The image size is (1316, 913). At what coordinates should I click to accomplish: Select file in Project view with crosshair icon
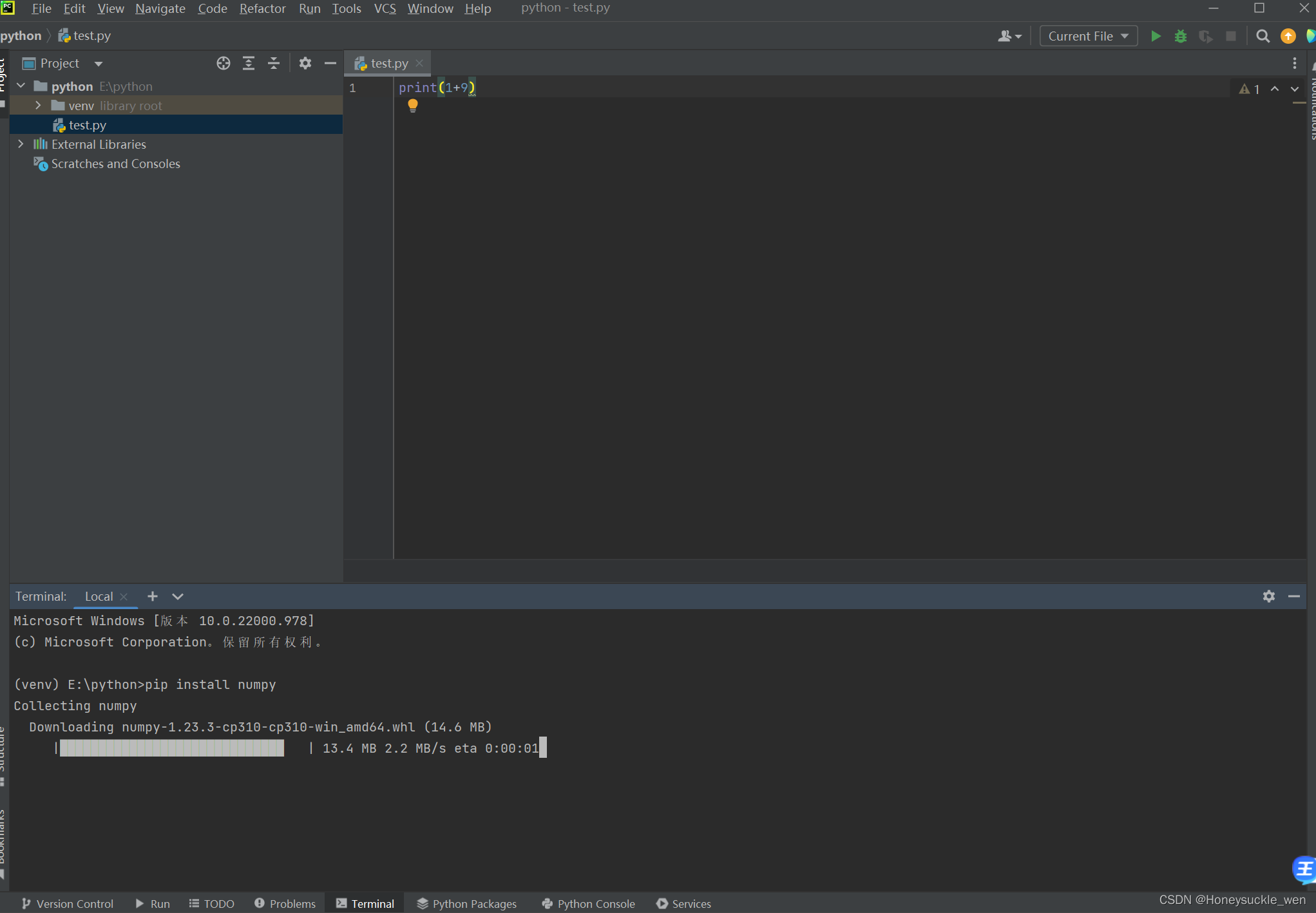coord(223,62)
